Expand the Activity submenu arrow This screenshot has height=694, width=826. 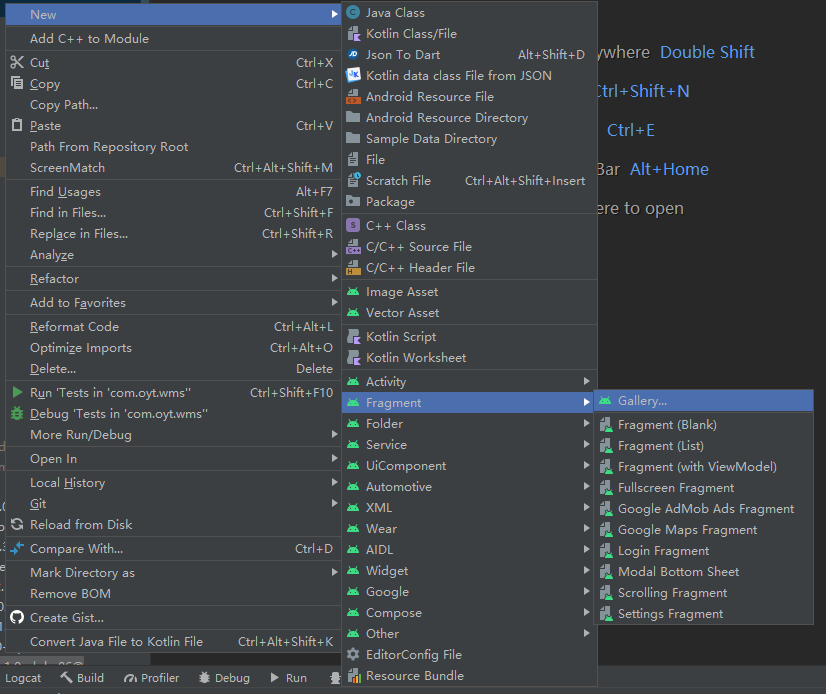pos(586,381)
